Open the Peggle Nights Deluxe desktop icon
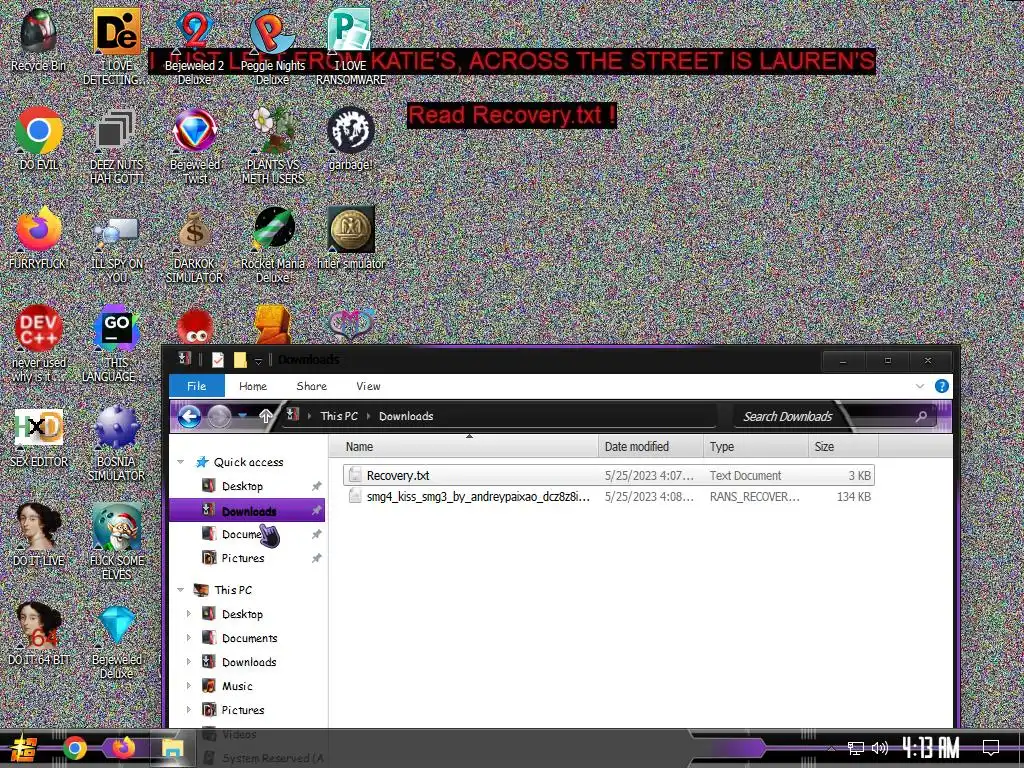Screen dimensions: 1024x768 click(x=272, y=46)
